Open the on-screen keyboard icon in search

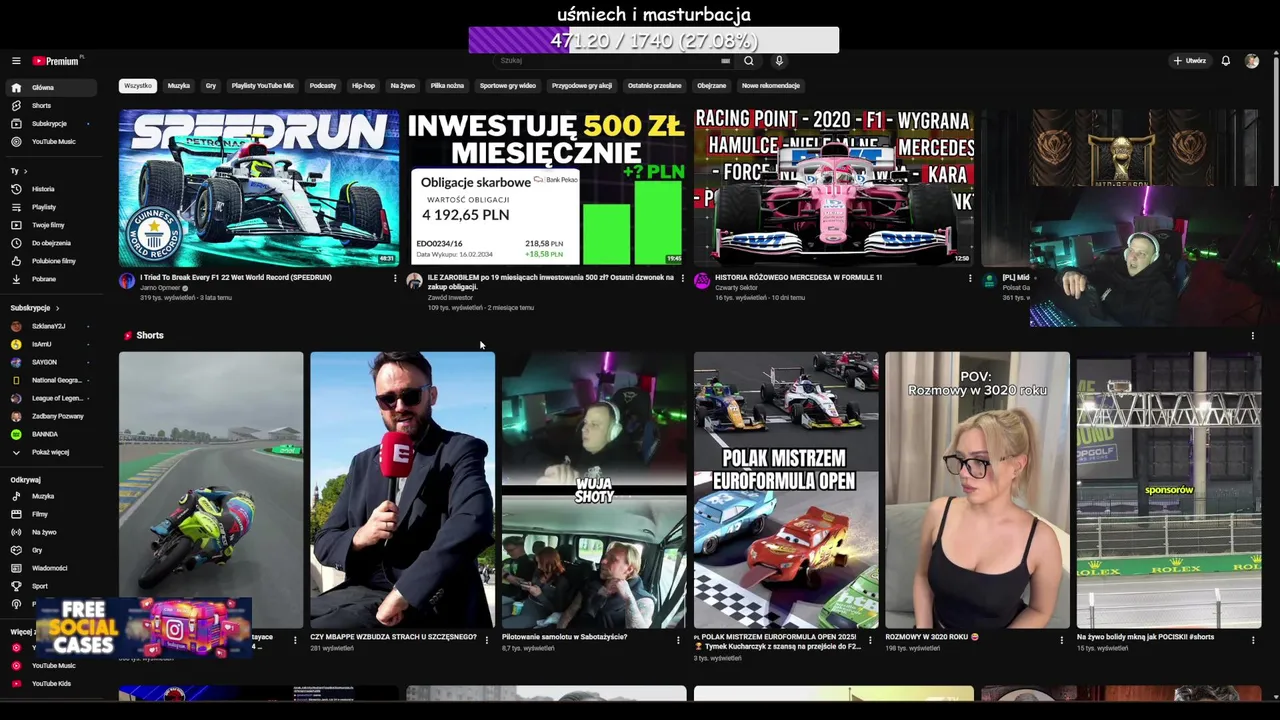click(725, 61)
